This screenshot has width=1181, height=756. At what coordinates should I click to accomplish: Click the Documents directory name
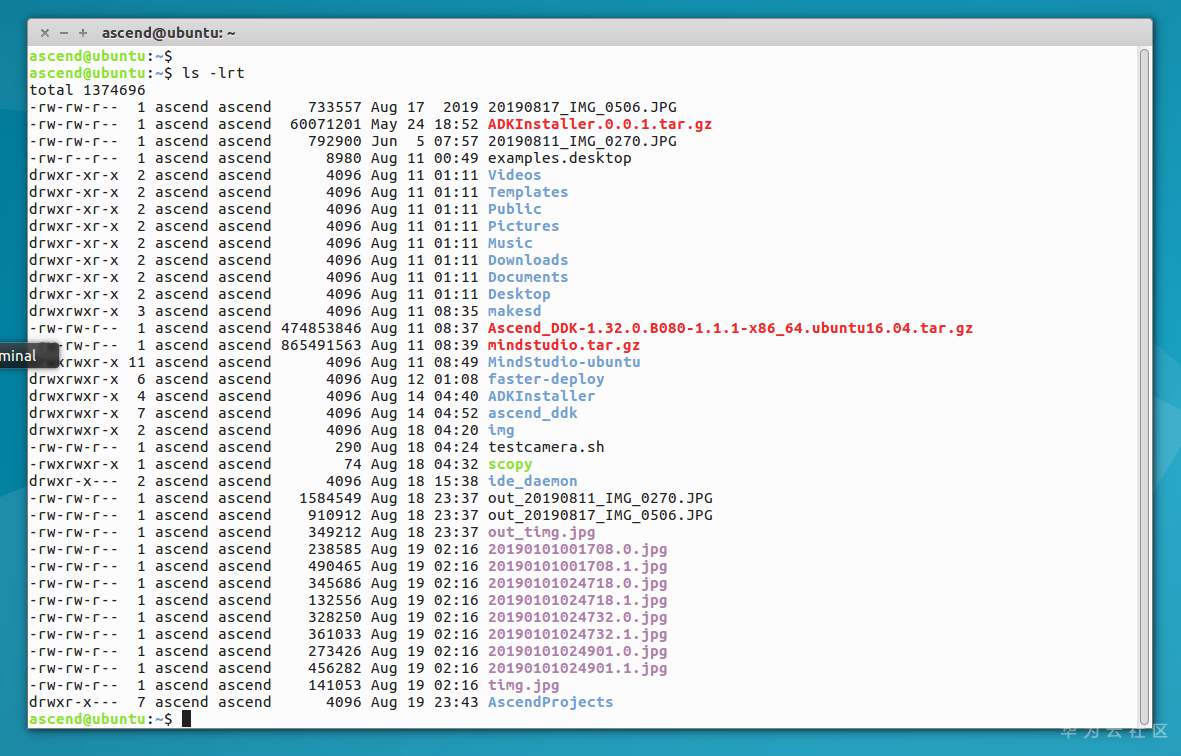tap(528, 277)
